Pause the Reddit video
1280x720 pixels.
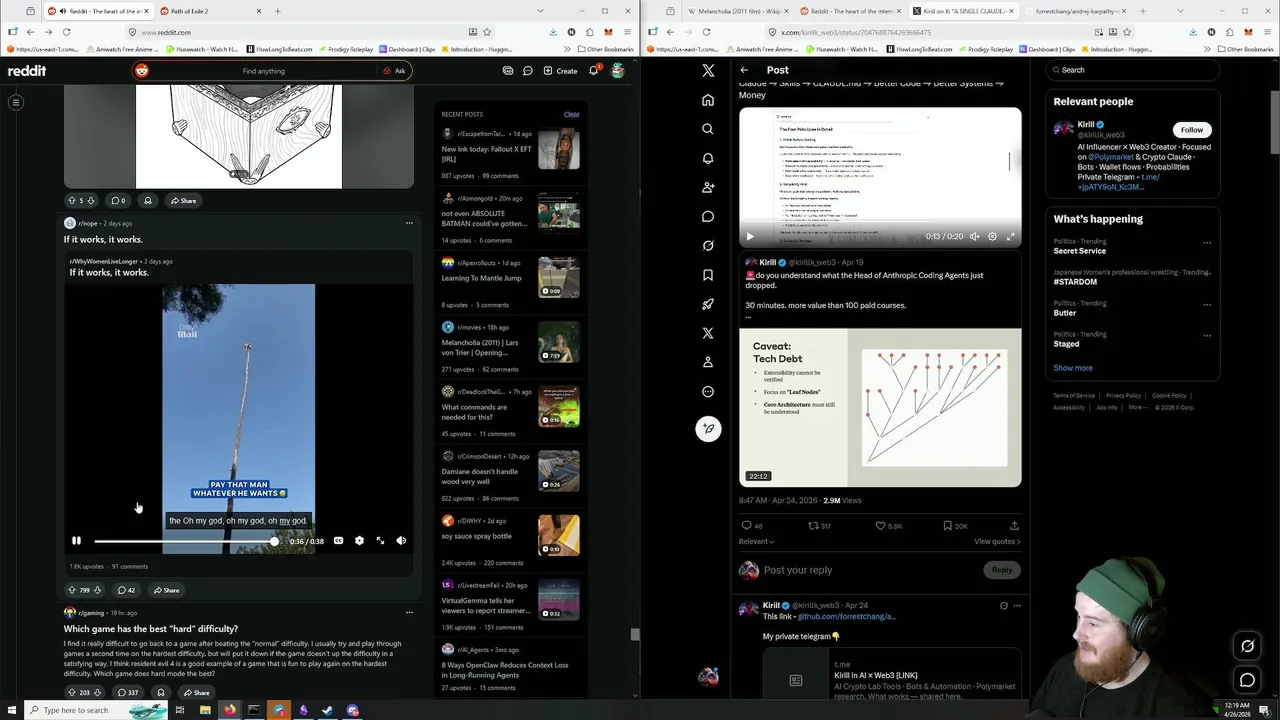coord(76,541)
